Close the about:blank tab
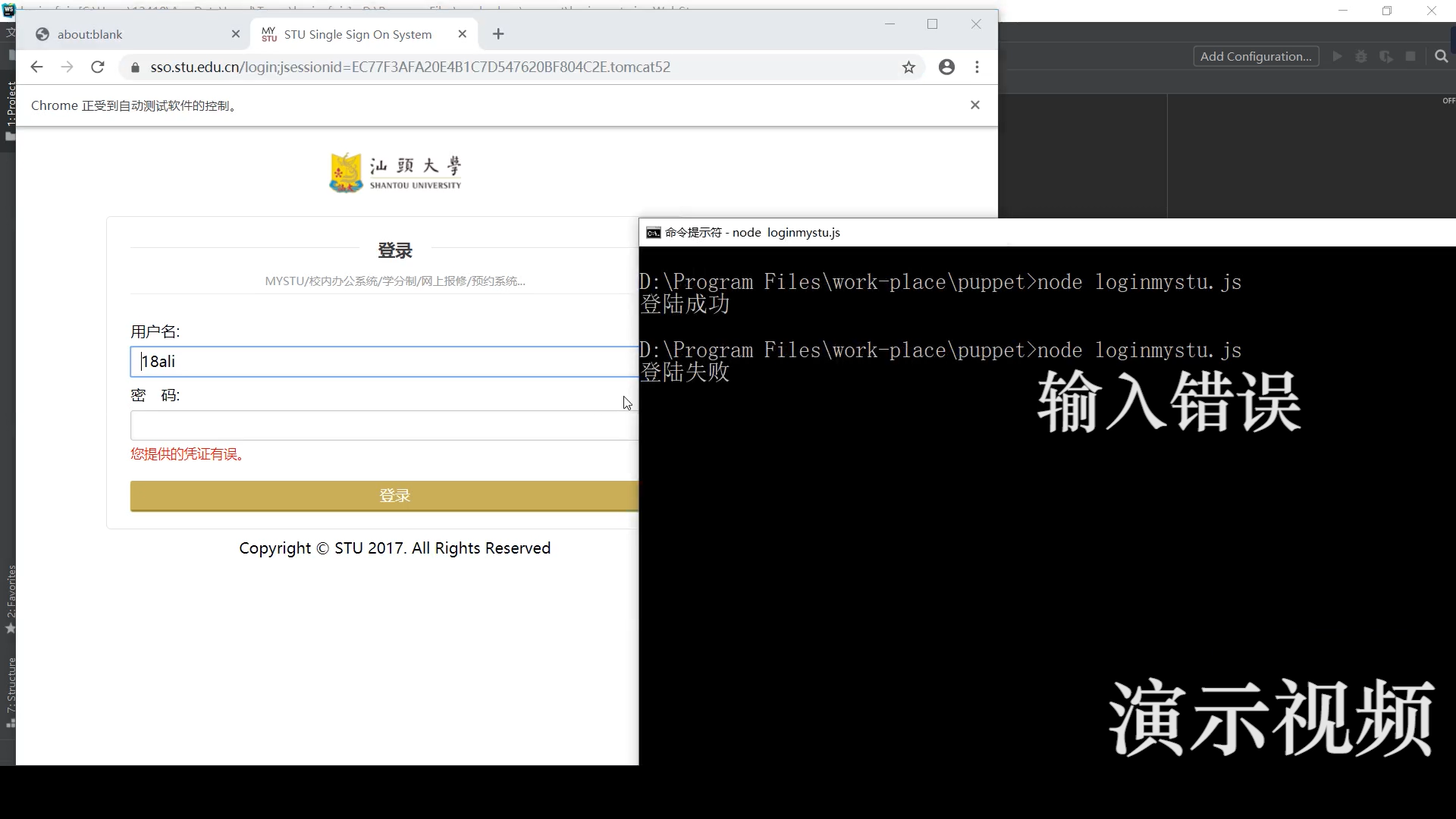 (x=236, y=34)
